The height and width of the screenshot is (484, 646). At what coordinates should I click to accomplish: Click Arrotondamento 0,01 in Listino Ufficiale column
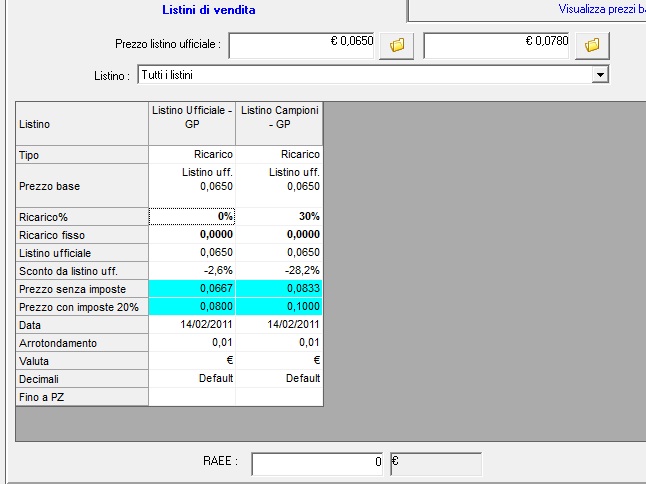(192, 343)
